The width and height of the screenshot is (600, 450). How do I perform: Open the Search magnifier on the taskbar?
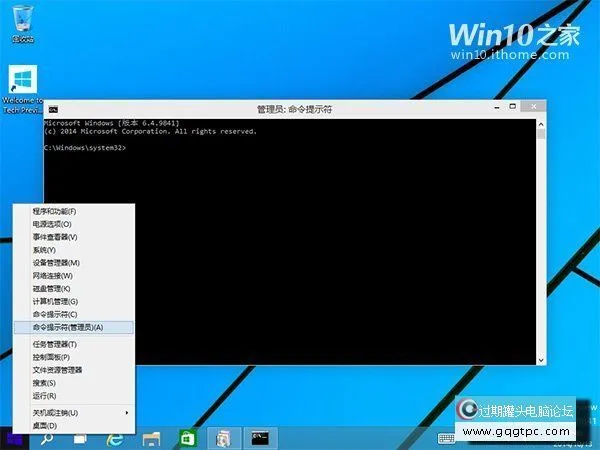(49, 438)
